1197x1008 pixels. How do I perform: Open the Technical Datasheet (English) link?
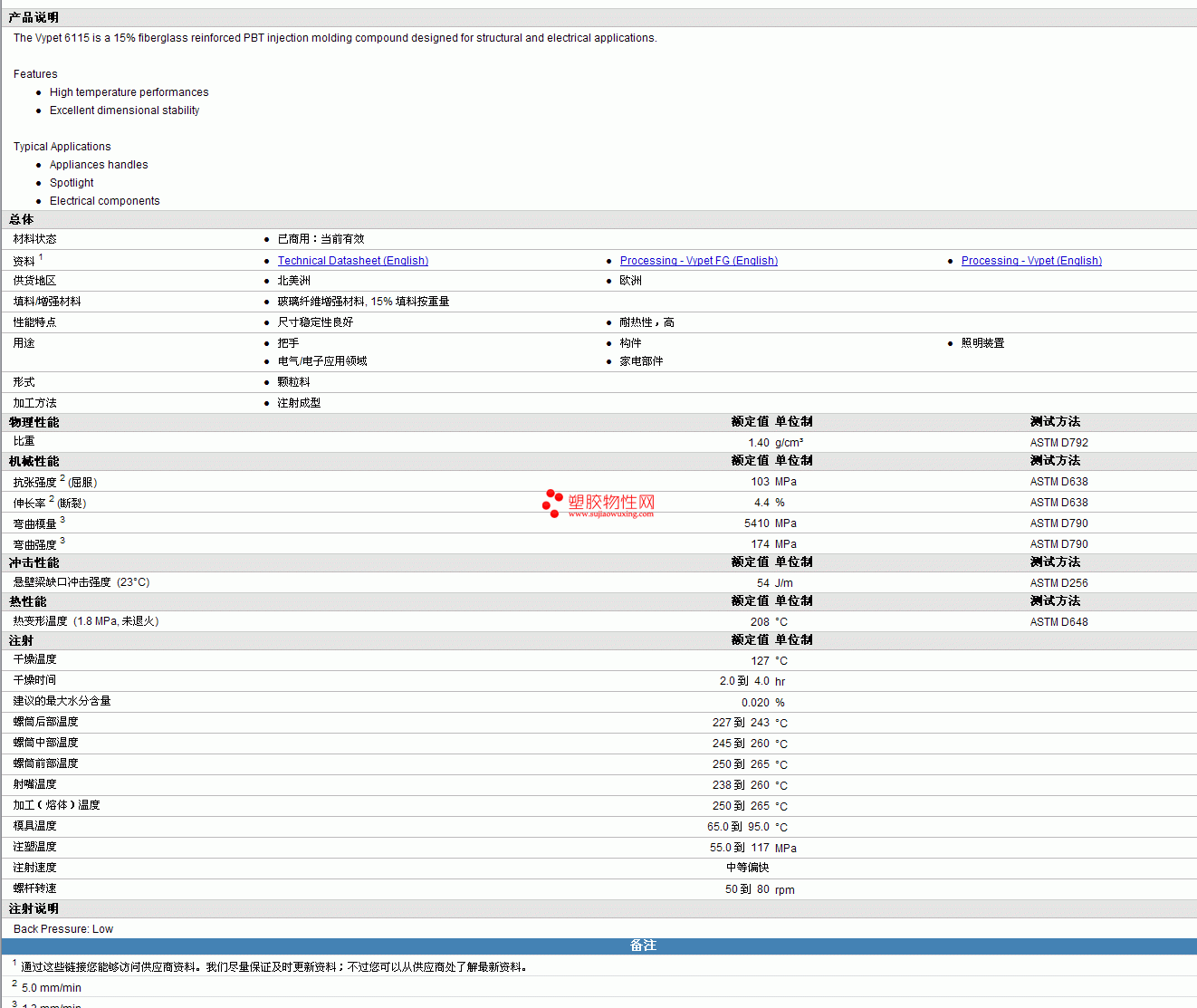click(353, 261)
